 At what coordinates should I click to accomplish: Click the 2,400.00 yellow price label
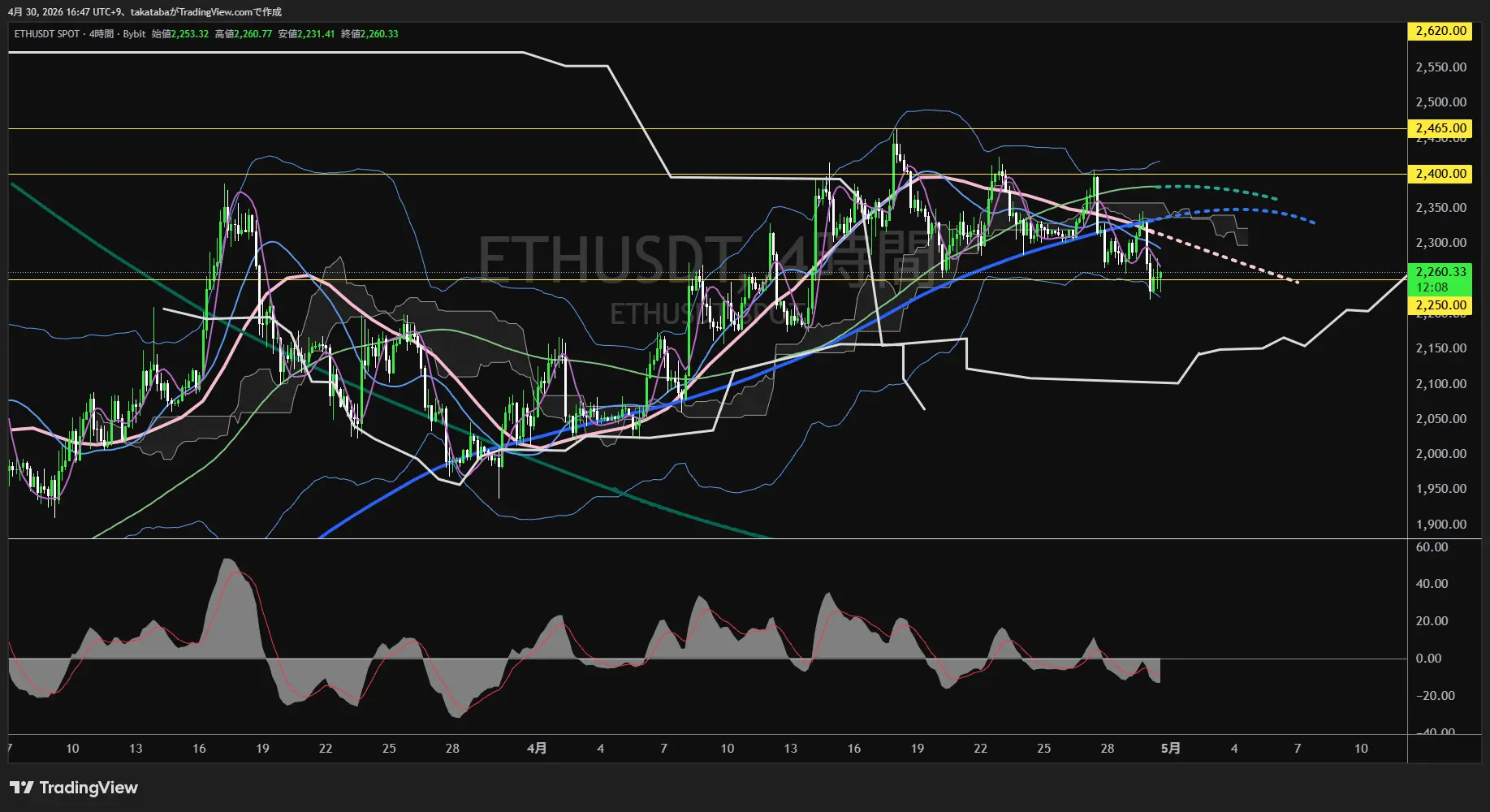click(x=1440, y=174)
